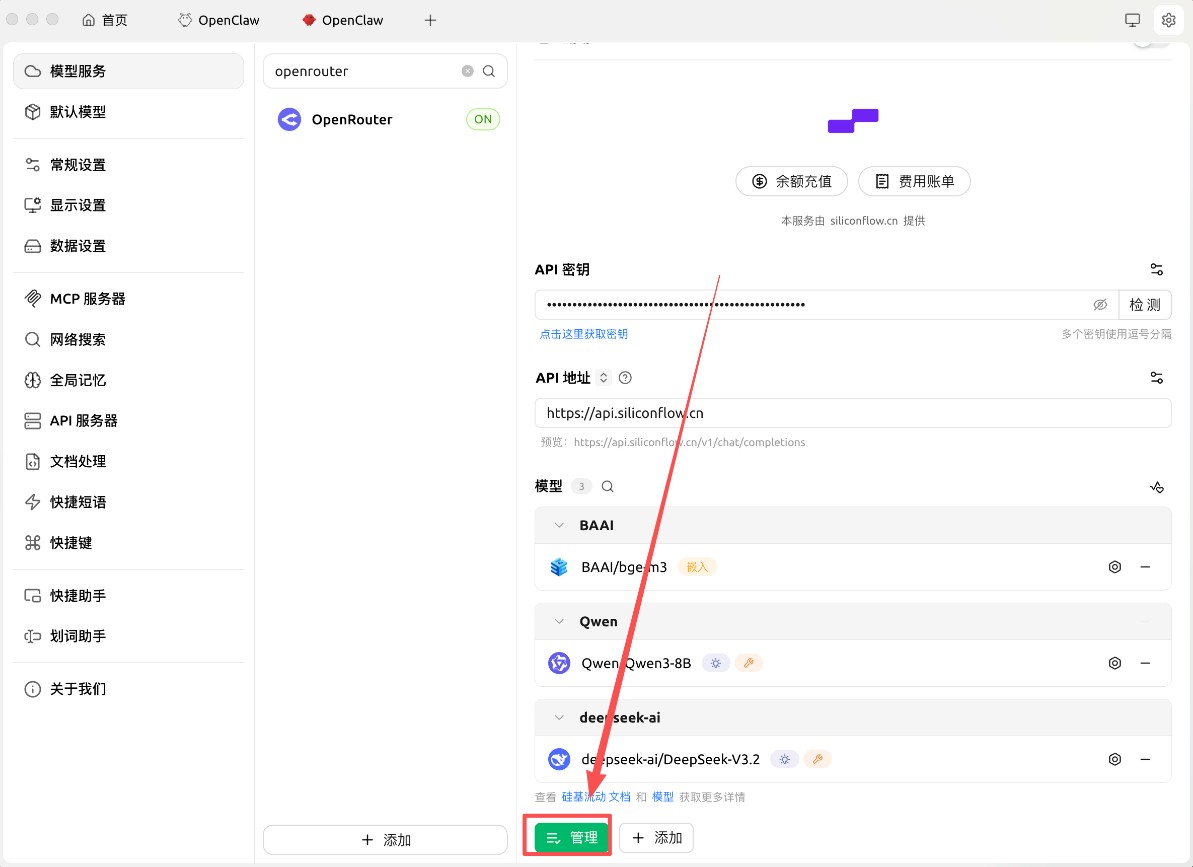Click inside the API 地址 input field
The height and width of the screenshot is (867, 1193).
click(852, 412)
